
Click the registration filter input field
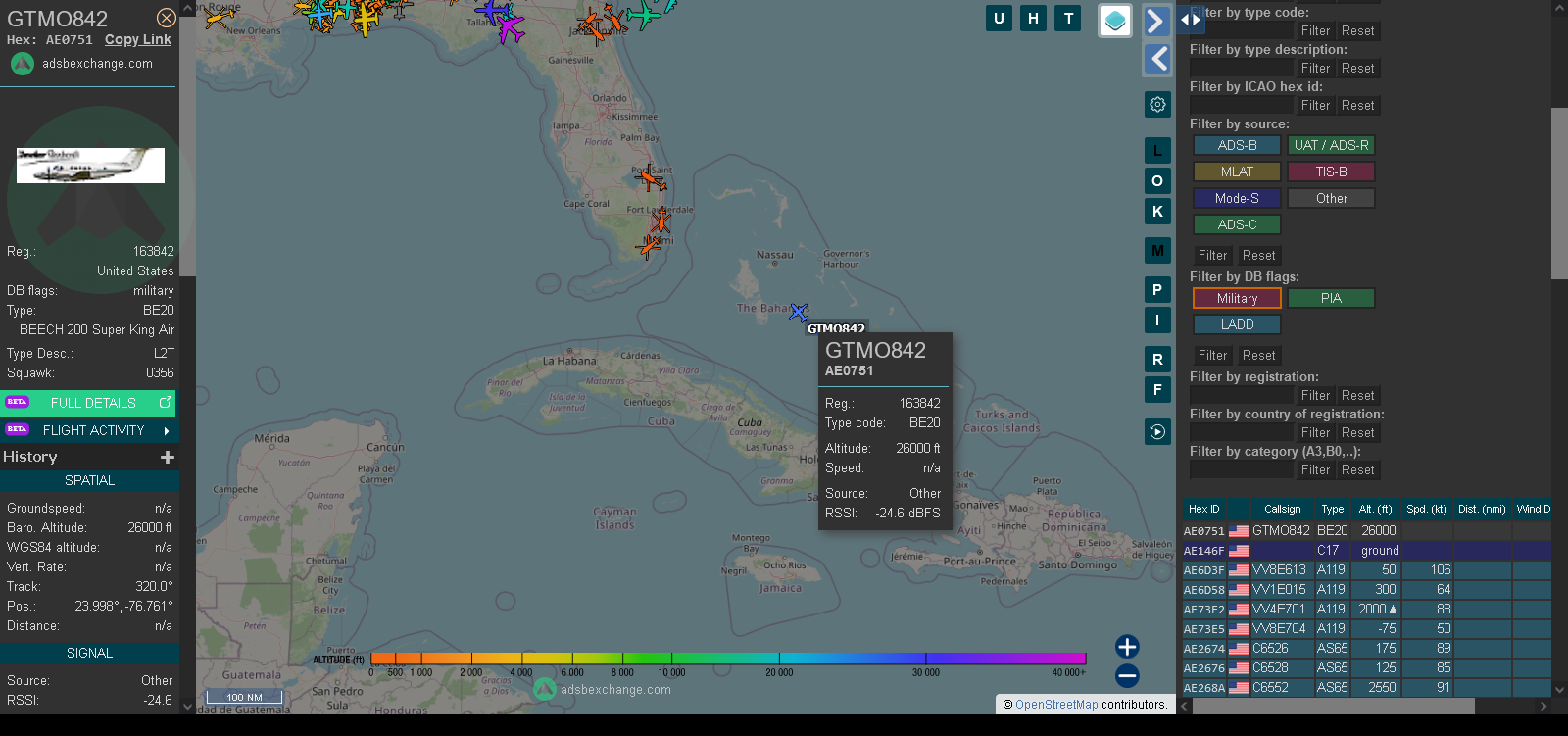(1242, 395)
